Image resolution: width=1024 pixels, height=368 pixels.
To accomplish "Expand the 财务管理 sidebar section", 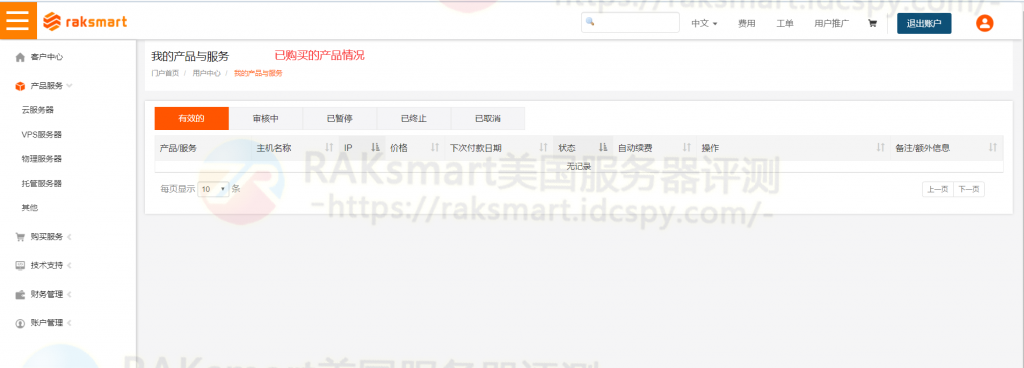I will pyautogui.click(x=69, y=294).
